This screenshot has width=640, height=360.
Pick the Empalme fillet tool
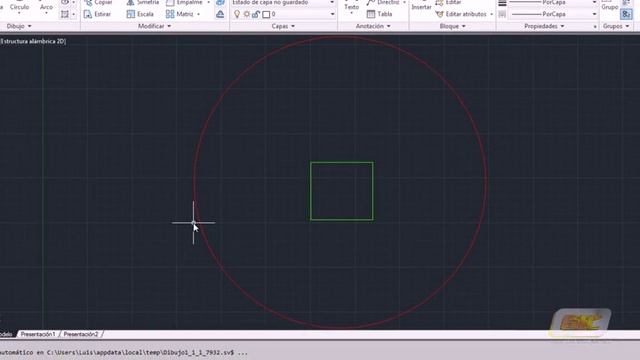(x=184, y=2)
